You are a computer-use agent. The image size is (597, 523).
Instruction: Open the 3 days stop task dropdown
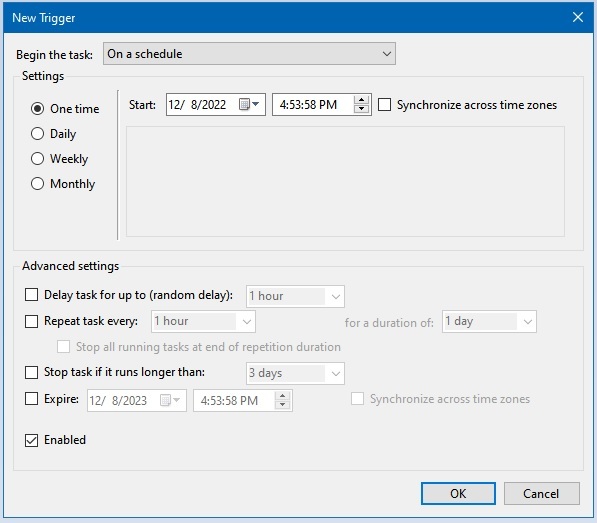point(295,373)
